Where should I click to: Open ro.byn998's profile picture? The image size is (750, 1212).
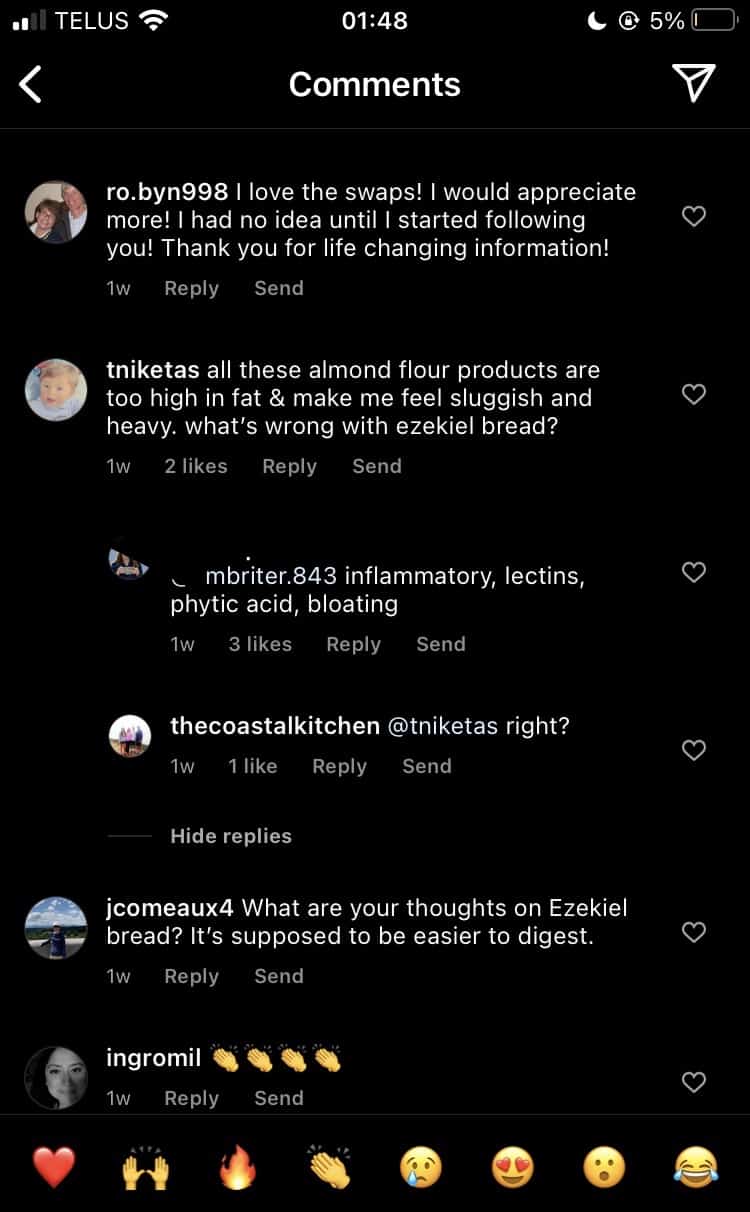point(56,212)
